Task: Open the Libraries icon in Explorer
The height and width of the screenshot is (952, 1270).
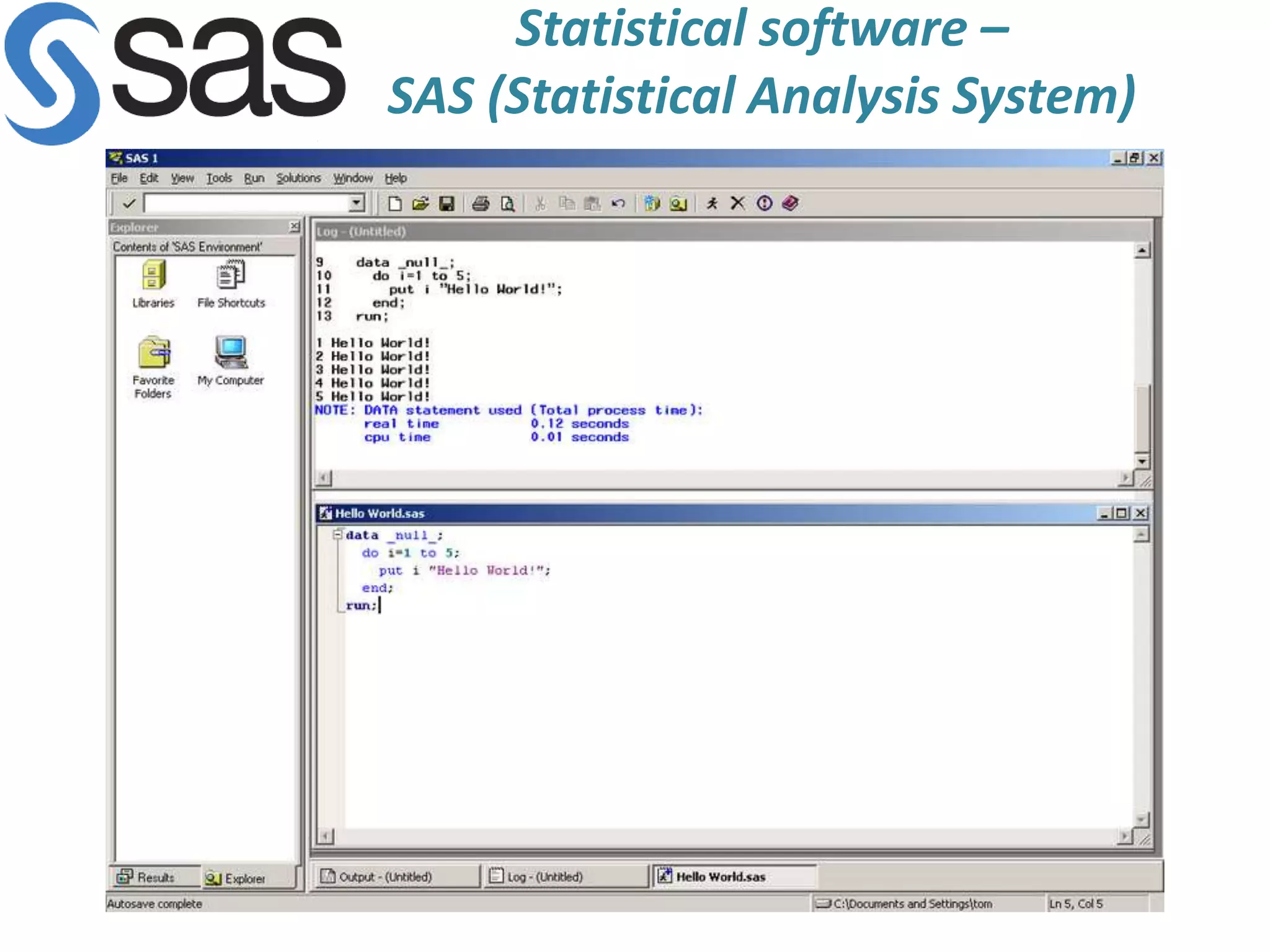Action: pos(153,284)
